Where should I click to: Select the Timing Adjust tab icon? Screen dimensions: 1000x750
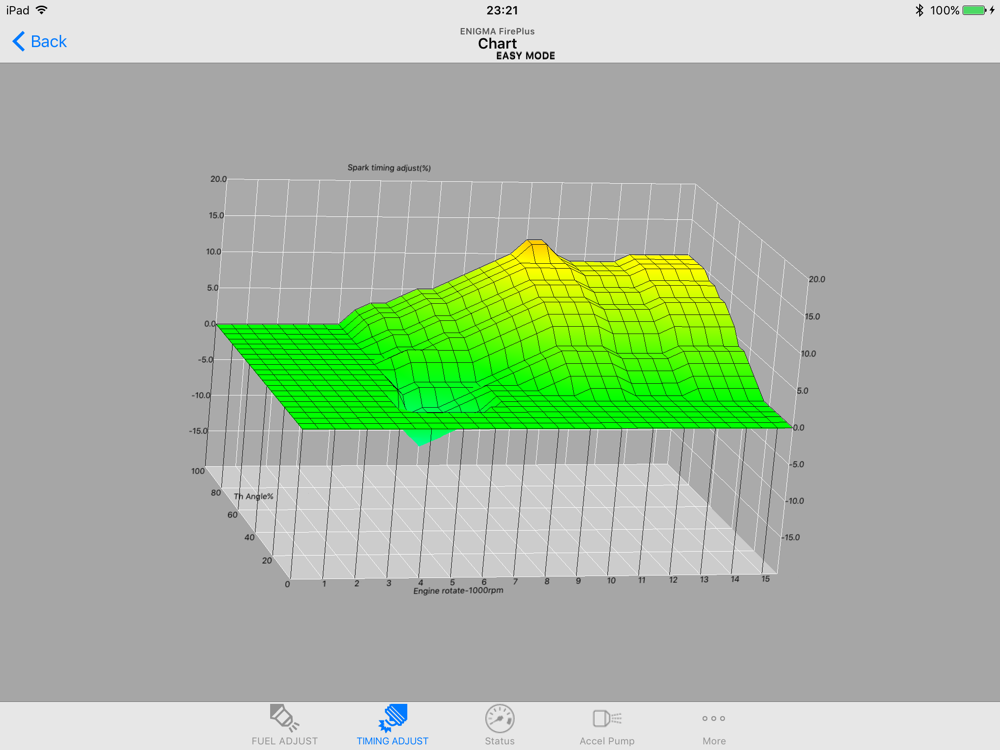click(x=393, y=717)
